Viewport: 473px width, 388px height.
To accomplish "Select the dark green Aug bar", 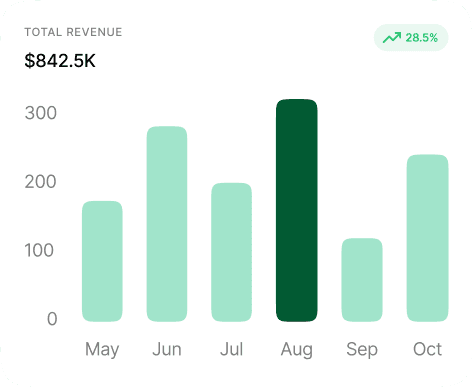I will point(297,210).
